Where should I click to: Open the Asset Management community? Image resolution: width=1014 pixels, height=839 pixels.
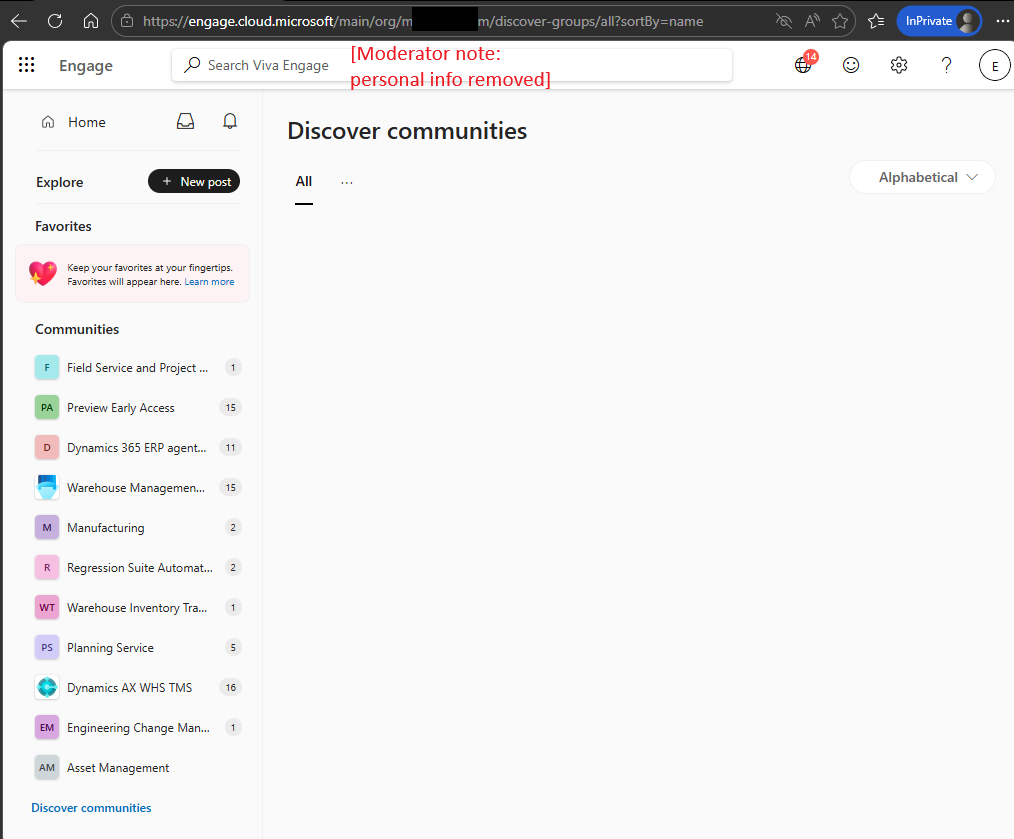click(138, 768)
